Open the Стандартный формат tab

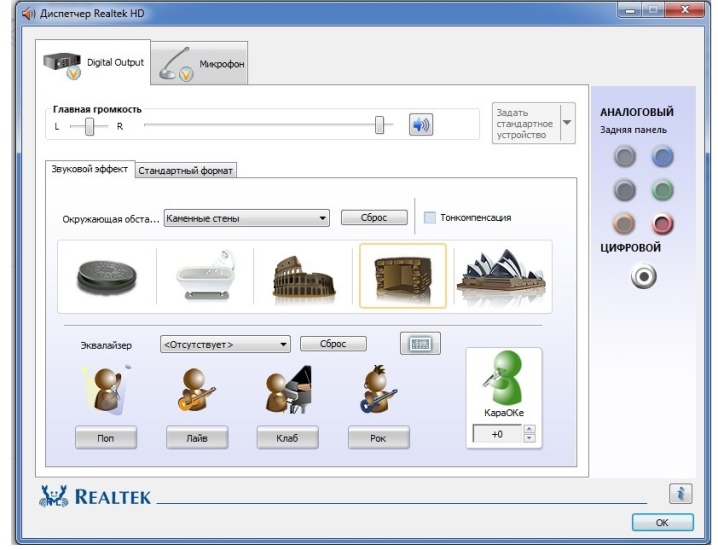coord(185,170)
